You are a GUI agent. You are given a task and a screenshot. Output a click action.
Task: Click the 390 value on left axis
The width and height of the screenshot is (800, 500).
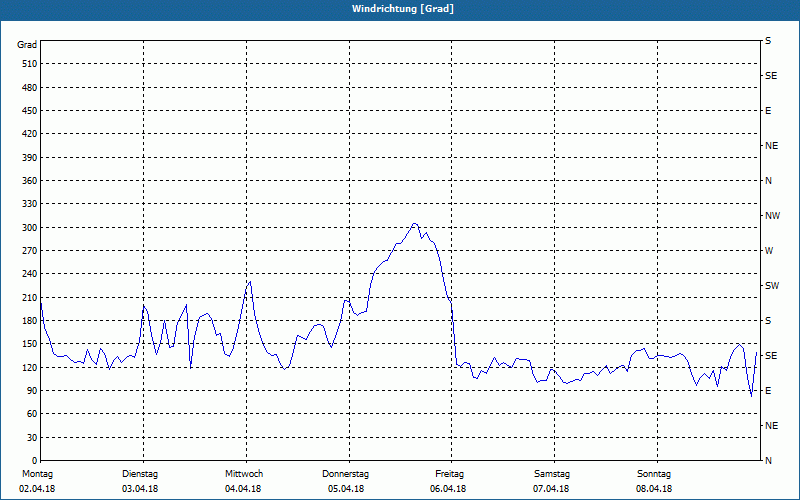point(30,158)
